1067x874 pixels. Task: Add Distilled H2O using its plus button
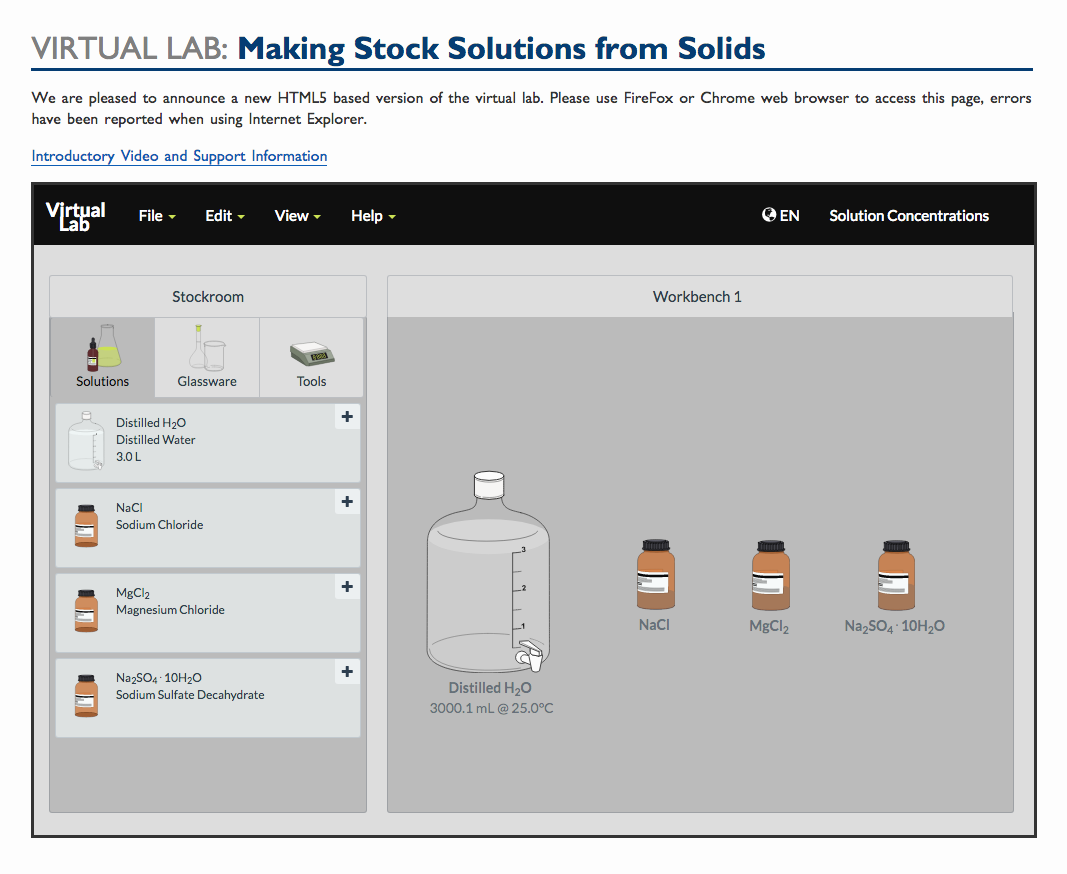point(346,417)
